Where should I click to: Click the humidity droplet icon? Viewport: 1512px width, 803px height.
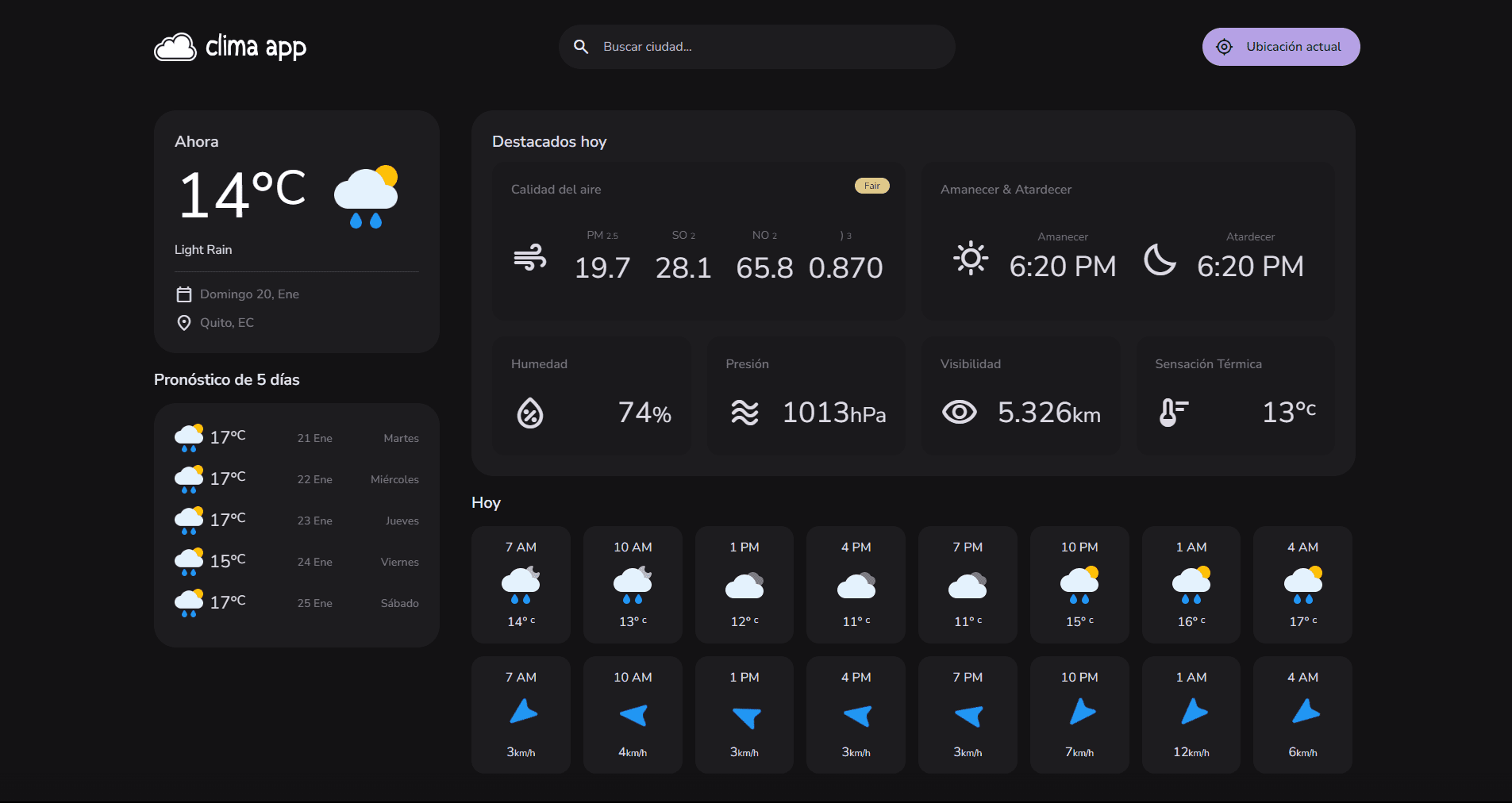[529, 412]
